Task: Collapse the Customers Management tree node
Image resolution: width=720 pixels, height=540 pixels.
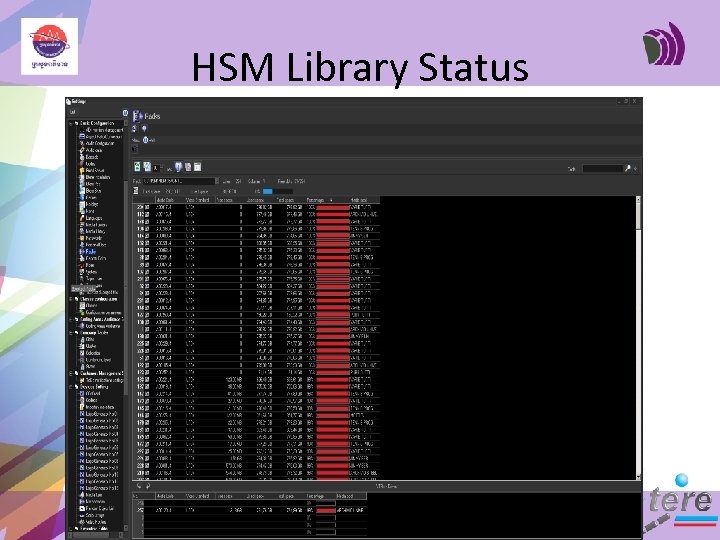Action: pyautogui.click(x=71, y=373)
